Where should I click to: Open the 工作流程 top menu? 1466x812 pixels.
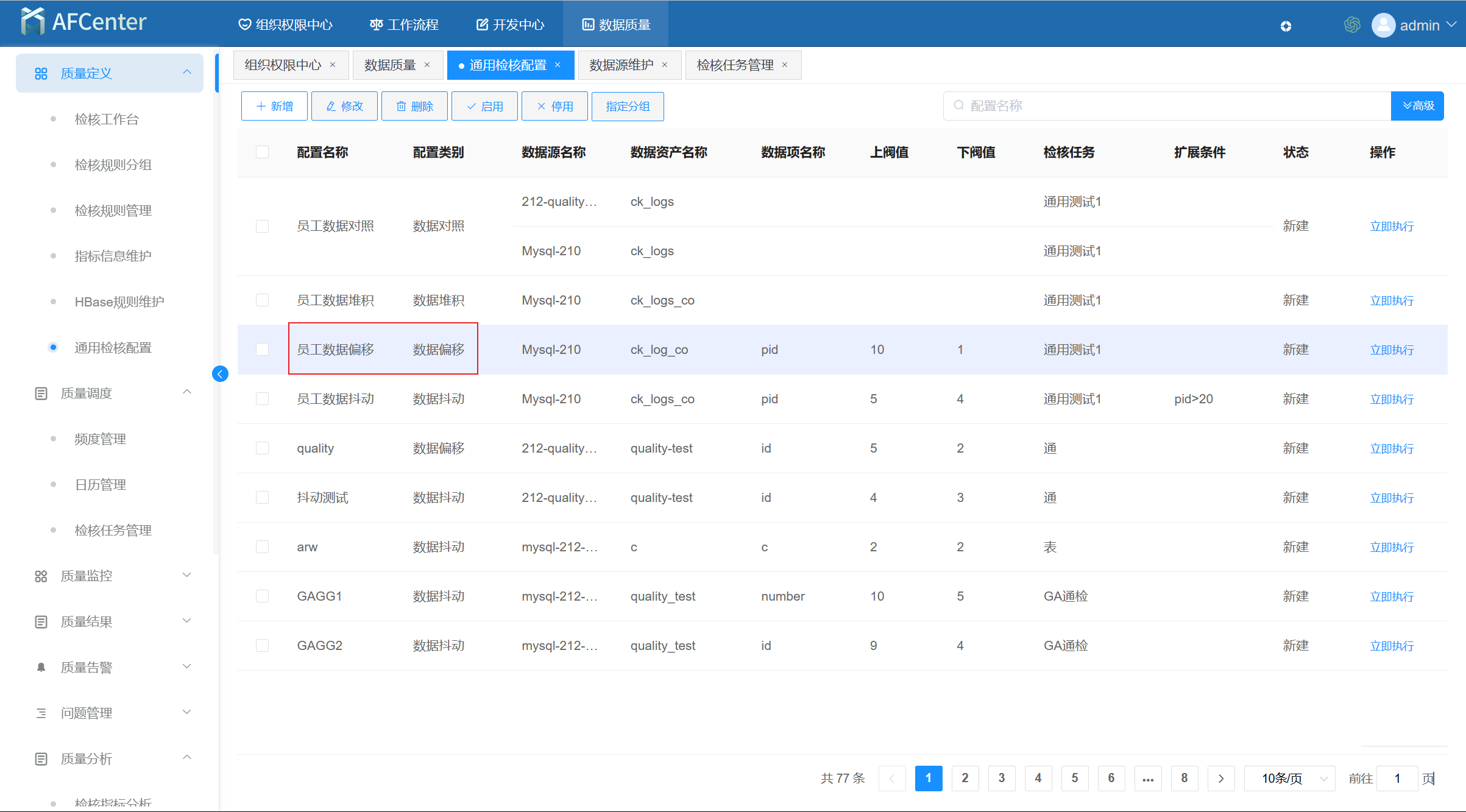coord(404,25)
